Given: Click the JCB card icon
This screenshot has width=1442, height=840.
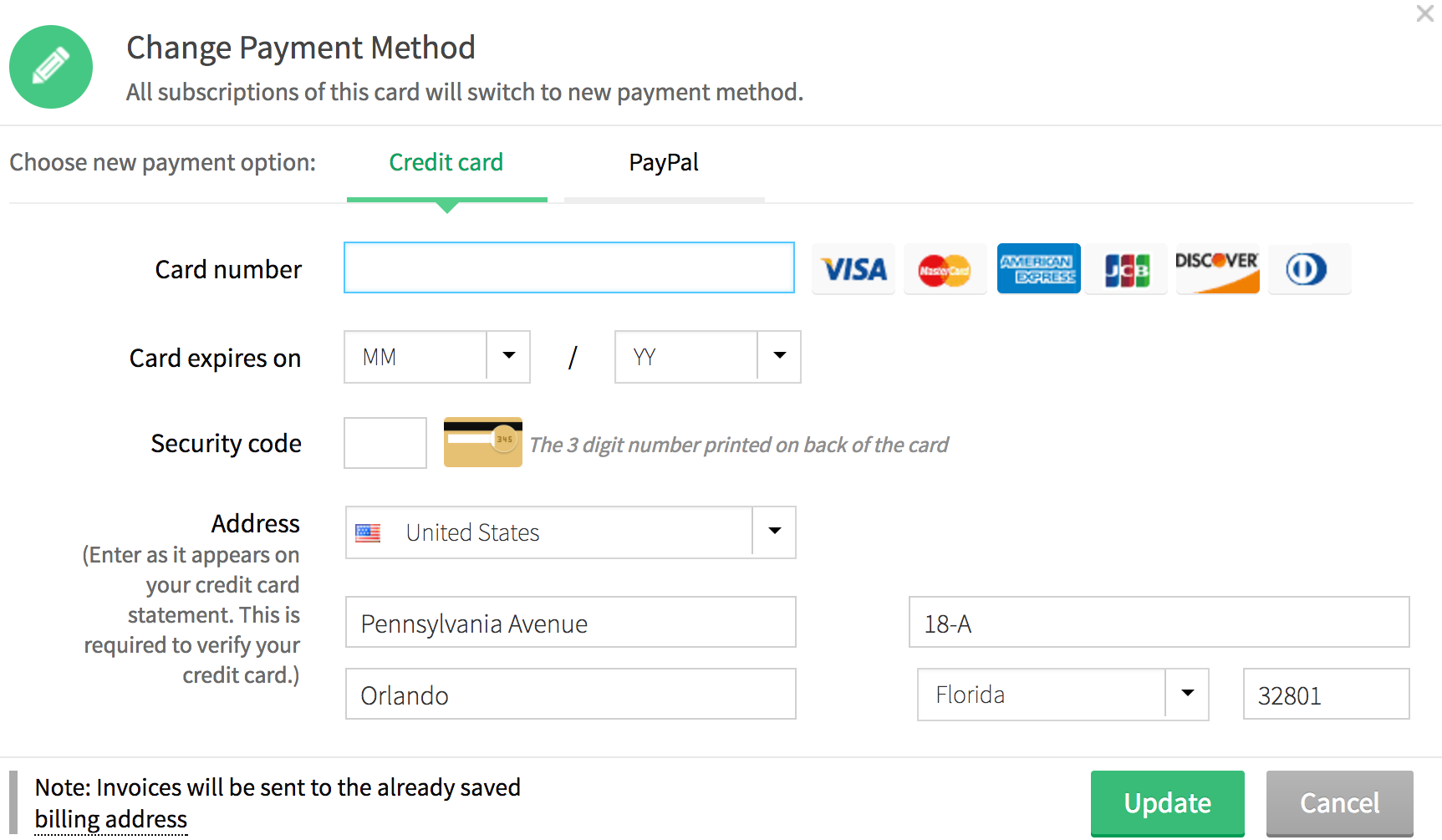Looking at the screenshot, I should coord(1127,269).
